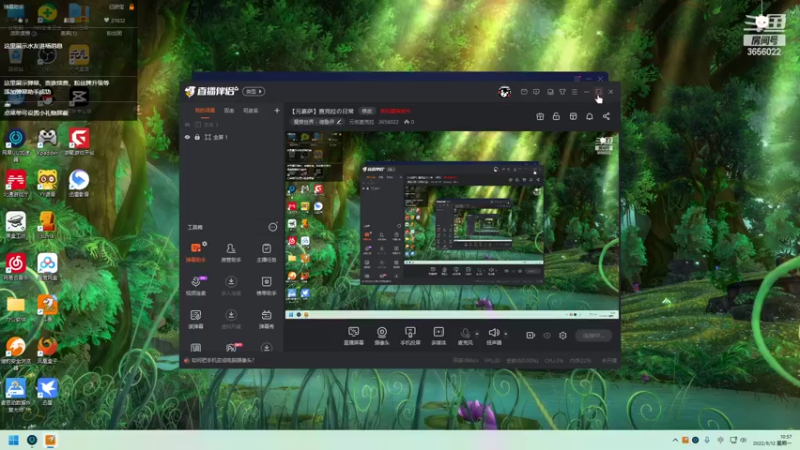Toggle lock on 全屏 1 source
The image size is (800, 450).
click(197, 137)
